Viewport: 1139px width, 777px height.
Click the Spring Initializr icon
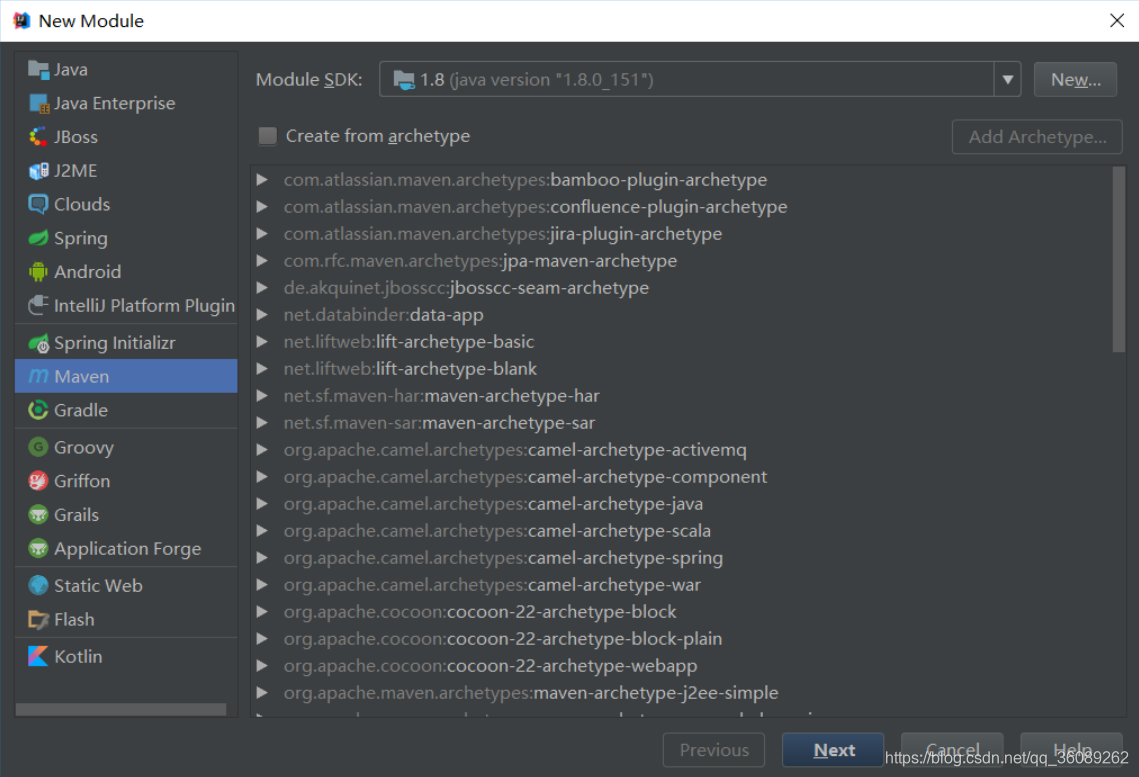click(x=38, y=343)
